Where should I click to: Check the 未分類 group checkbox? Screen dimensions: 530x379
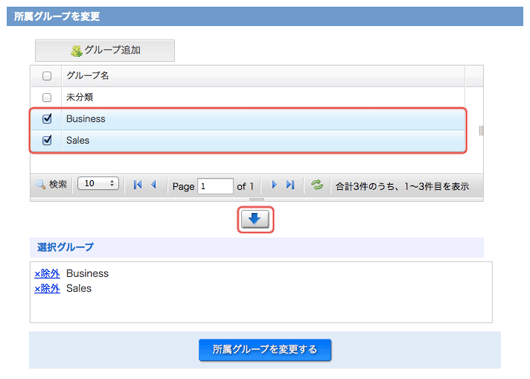[x=47, y=97]
